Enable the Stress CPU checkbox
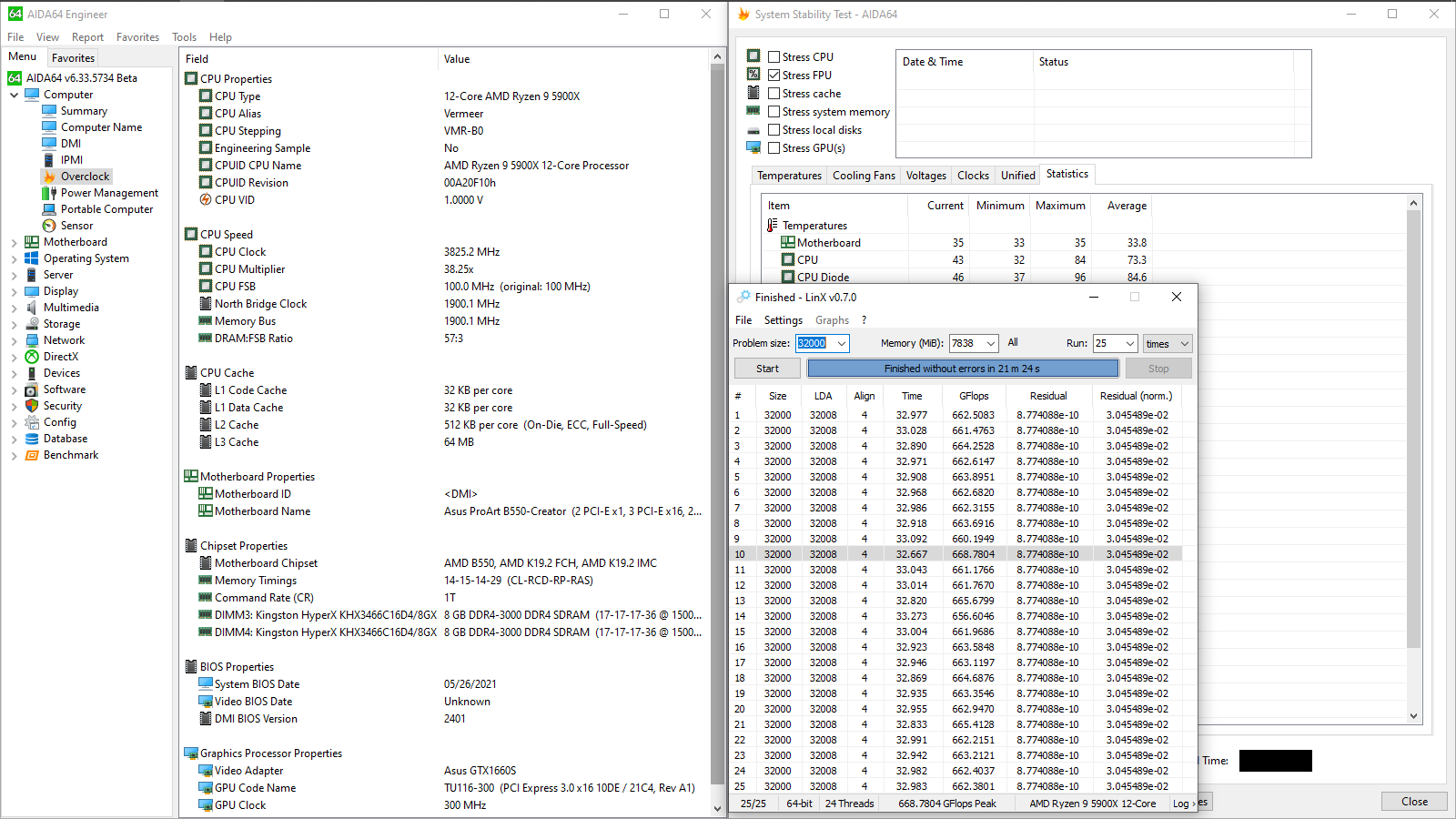Image resolution: width=1456 pixels, height=819 pixels. (x=774, y=56)
